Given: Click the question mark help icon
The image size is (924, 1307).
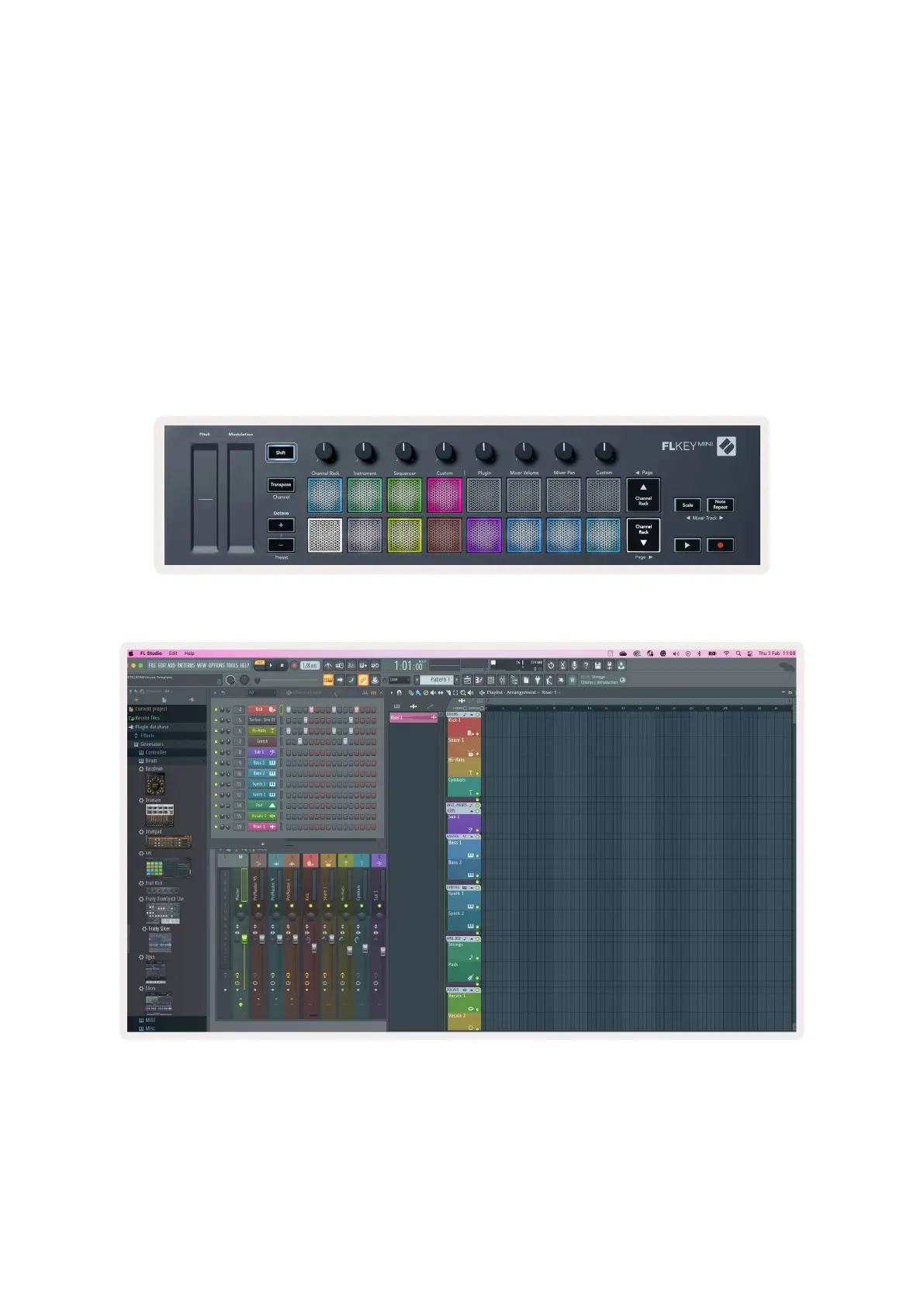Looking at the screenshot, I should [x=586, y=666].
